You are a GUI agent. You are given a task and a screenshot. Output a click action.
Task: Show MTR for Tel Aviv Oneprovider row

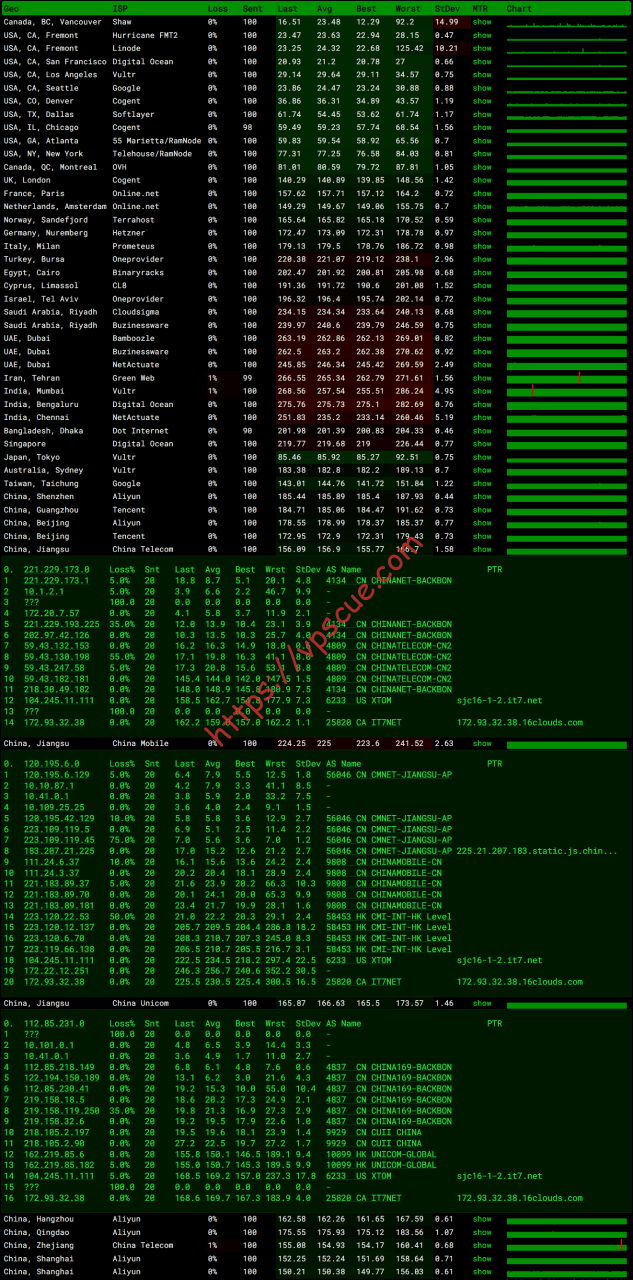click(482, 299)
